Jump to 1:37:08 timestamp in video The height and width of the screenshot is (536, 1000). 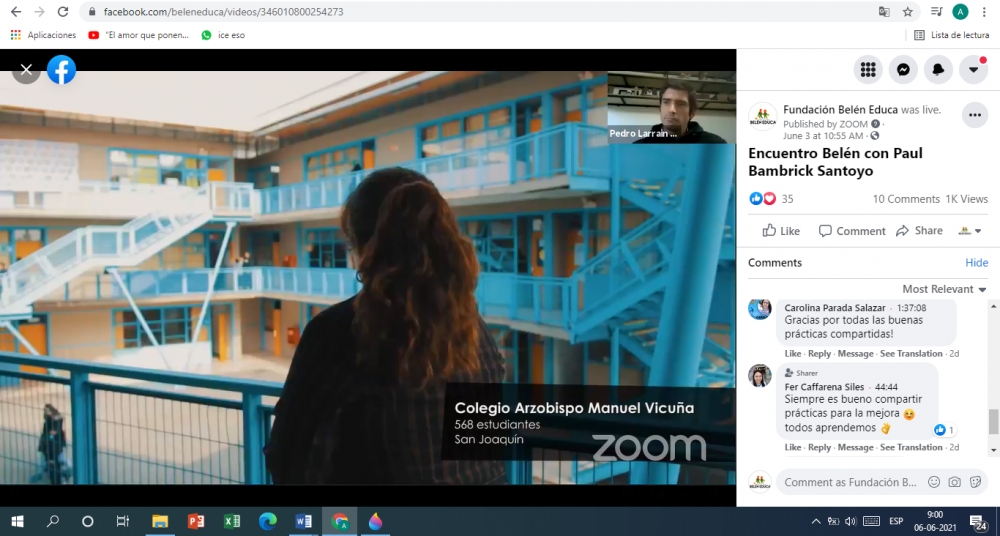911,308
